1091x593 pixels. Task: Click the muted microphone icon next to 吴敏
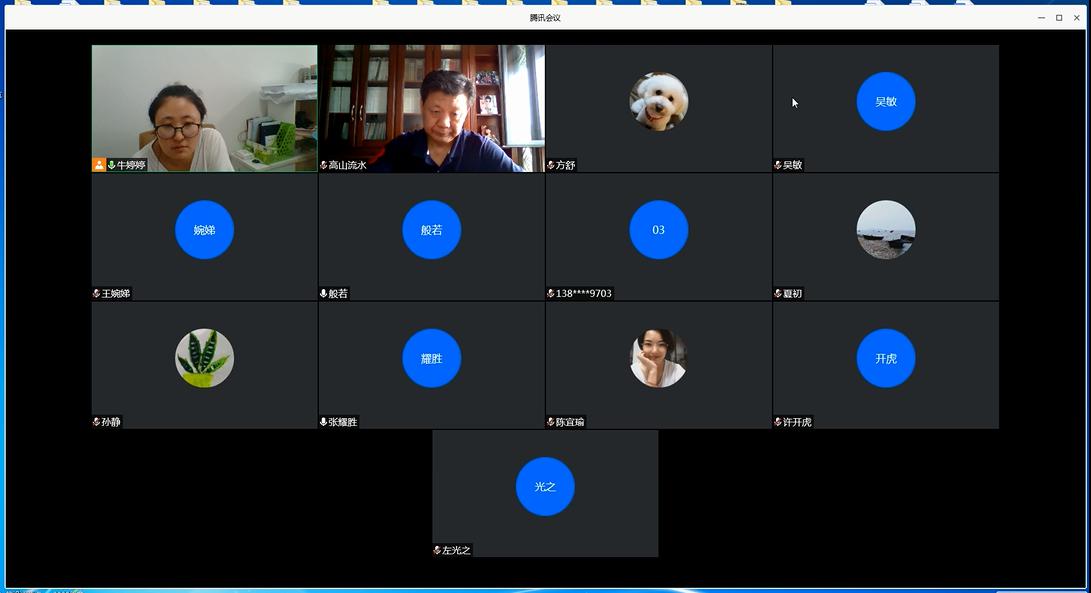(x=778, y=165)
